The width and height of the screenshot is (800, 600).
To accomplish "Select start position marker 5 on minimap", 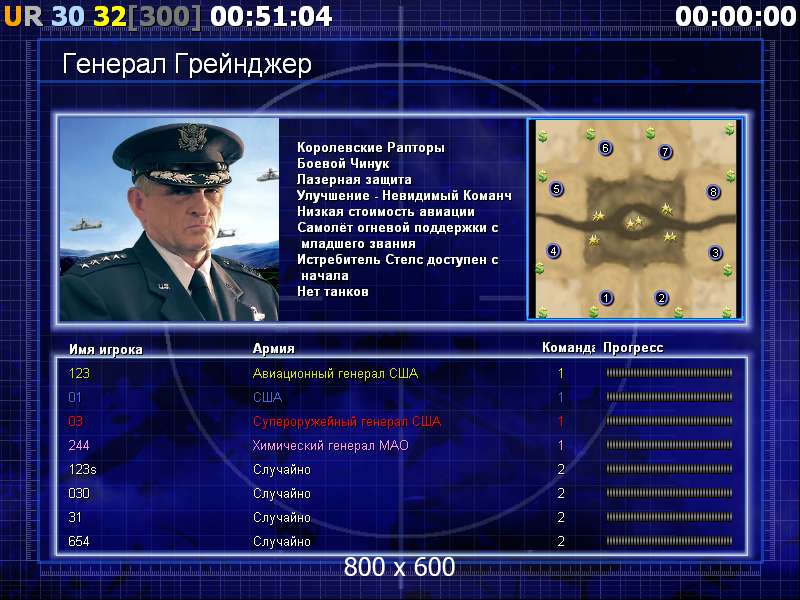I will (x=557, y=189).
